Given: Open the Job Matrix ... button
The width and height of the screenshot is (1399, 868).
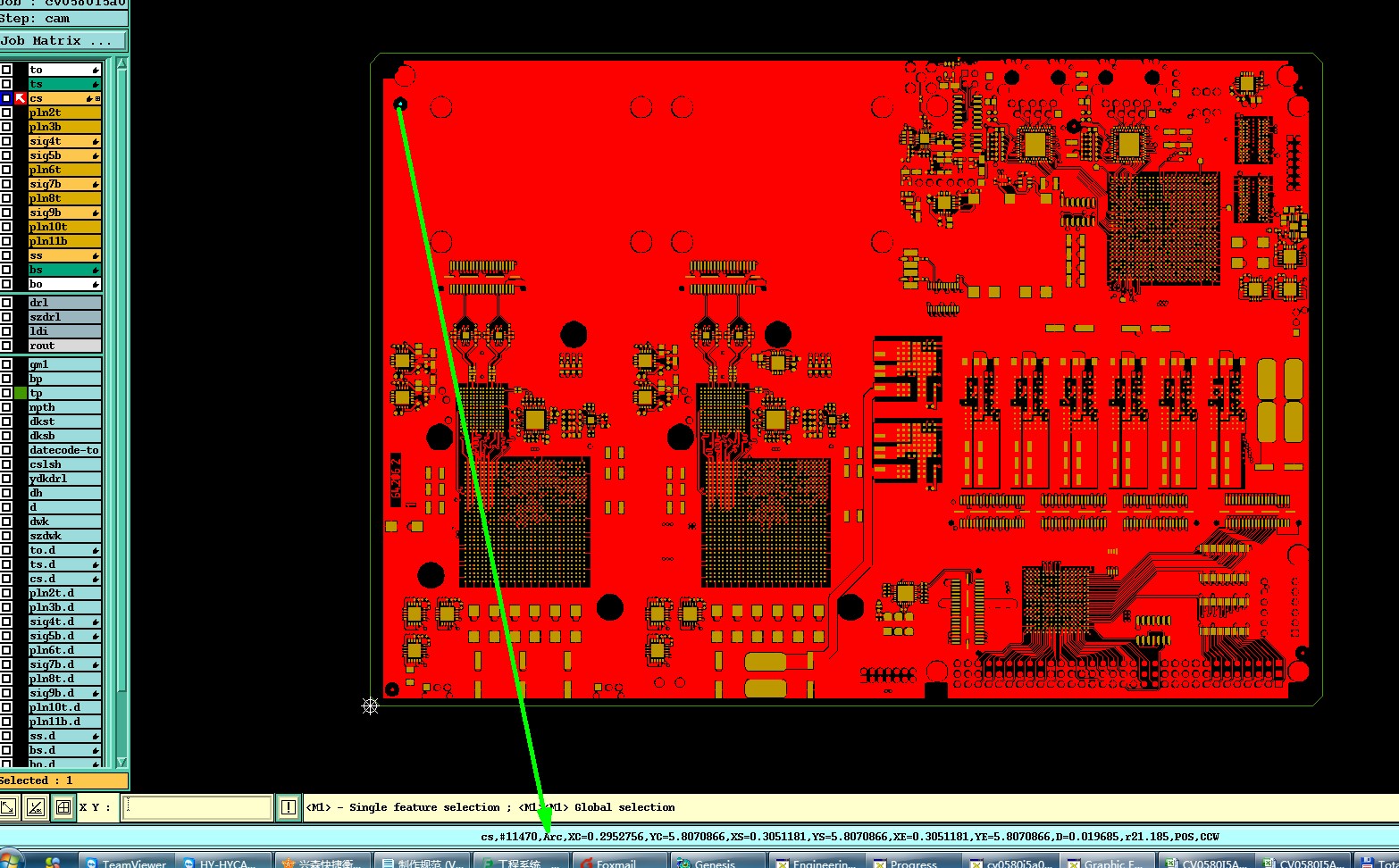Looking at the screenshot, I should pyautogui.click(x=63, y=41).
